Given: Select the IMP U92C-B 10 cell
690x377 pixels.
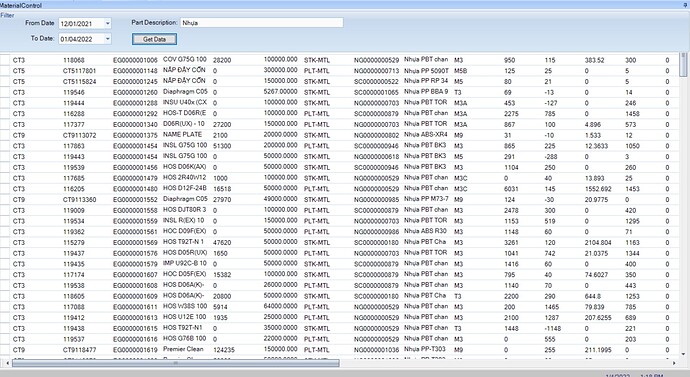Looking at the screenshot, I should coord(185,263).
